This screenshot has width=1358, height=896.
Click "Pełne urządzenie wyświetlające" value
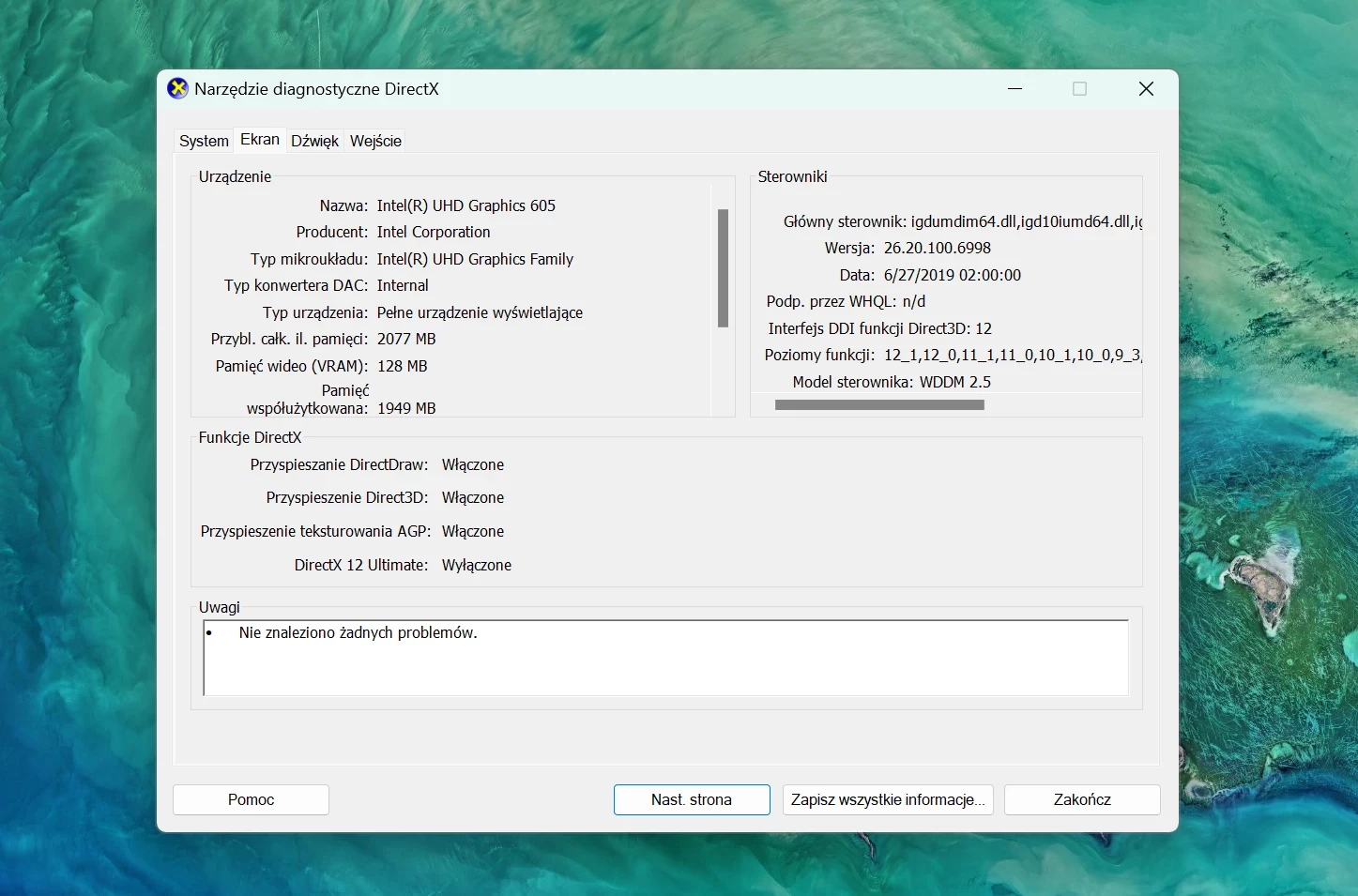tap(480, 312)
